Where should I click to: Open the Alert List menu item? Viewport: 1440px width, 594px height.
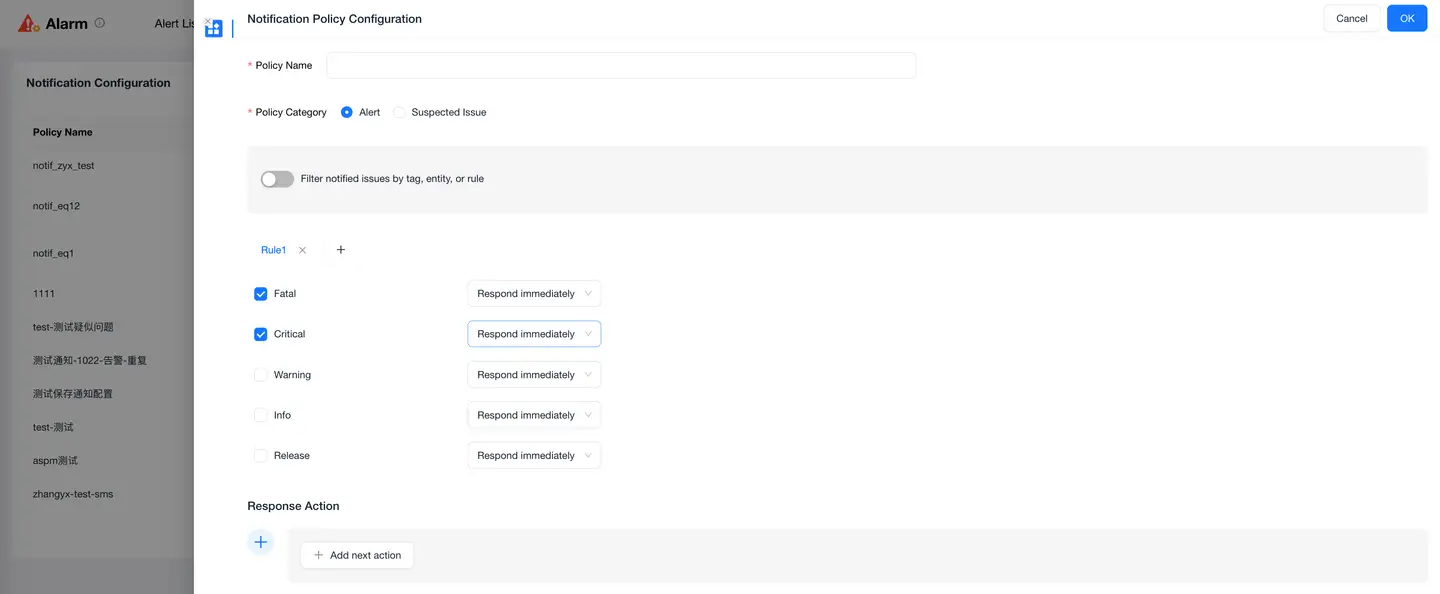point(175,22)
